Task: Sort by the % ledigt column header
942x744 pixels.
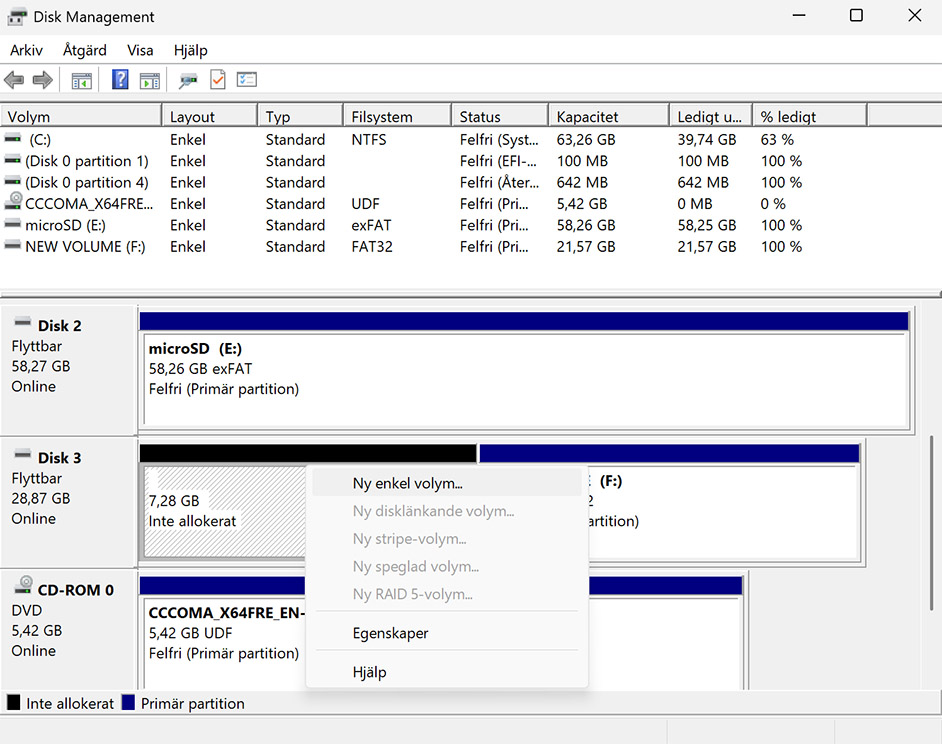Action: pyautogui.click(x=810, y=116)
